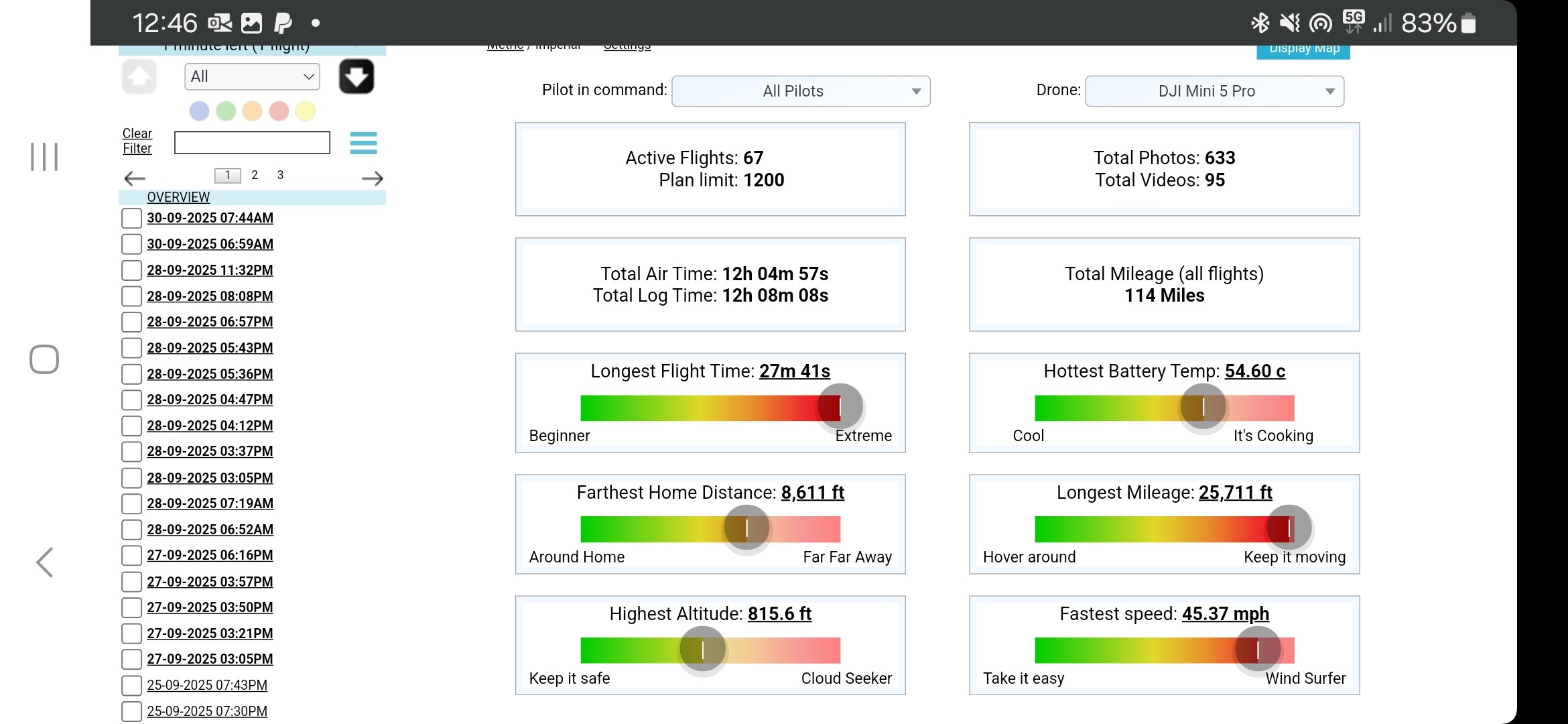
Task: Go to next page with right arrow
Action: [372, 178]
